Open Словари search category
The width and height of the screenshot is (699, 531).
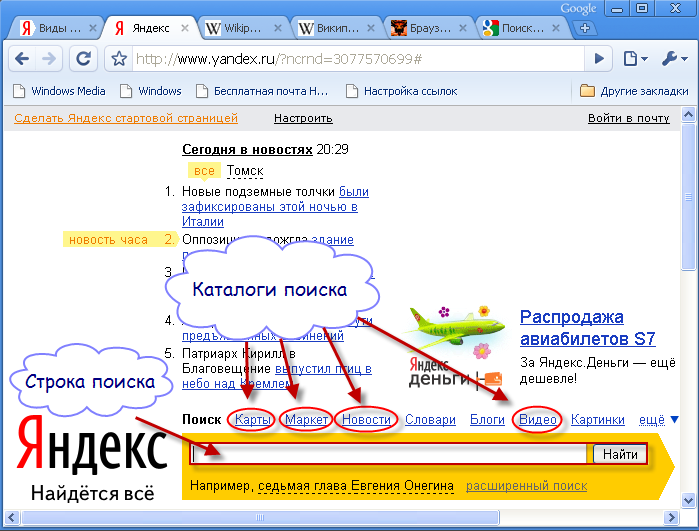[430, 420]
